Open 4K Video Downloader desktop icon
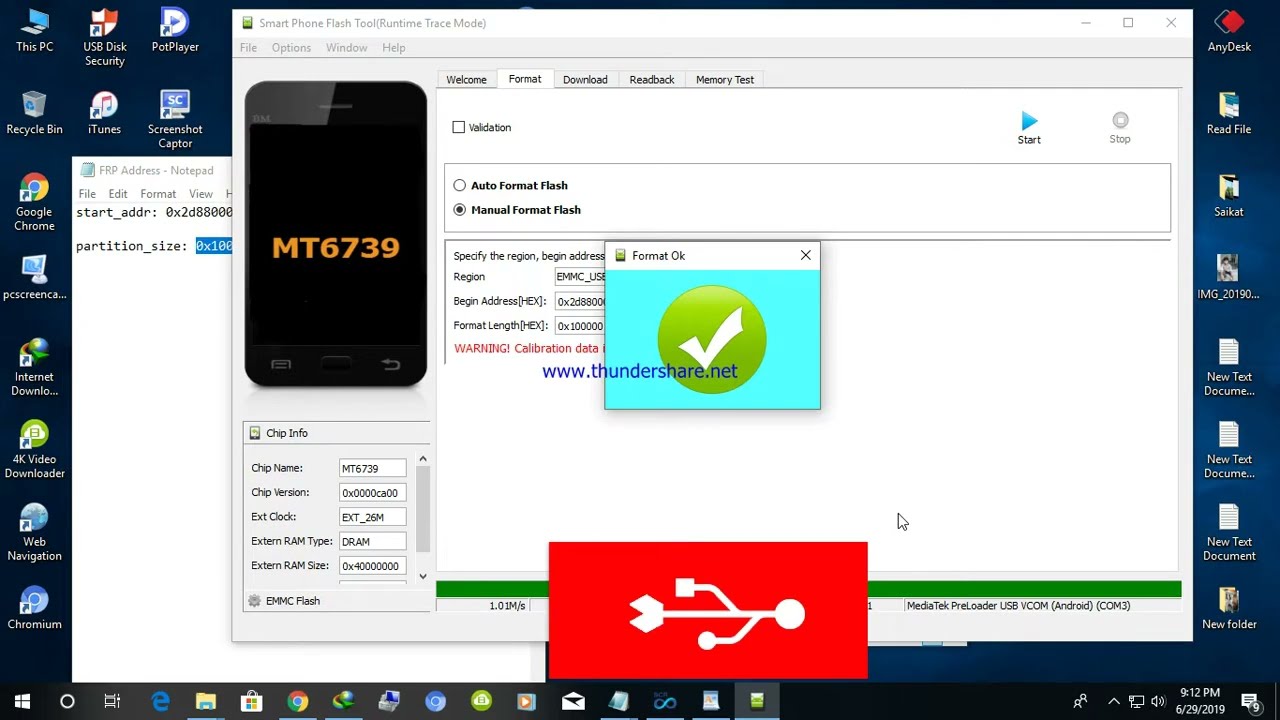The width and height of the screenshot is (1280, 720). 34,449
